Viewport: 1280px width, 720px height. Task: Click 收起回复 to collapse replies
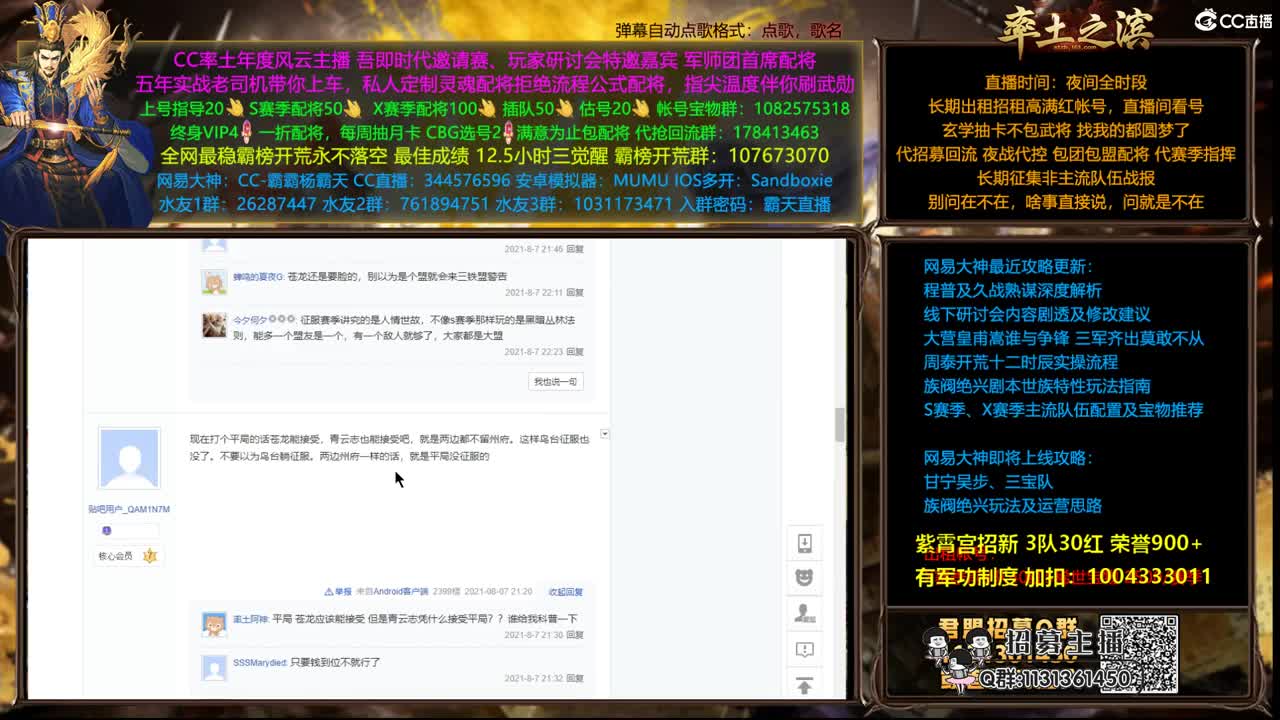point(566,592)
